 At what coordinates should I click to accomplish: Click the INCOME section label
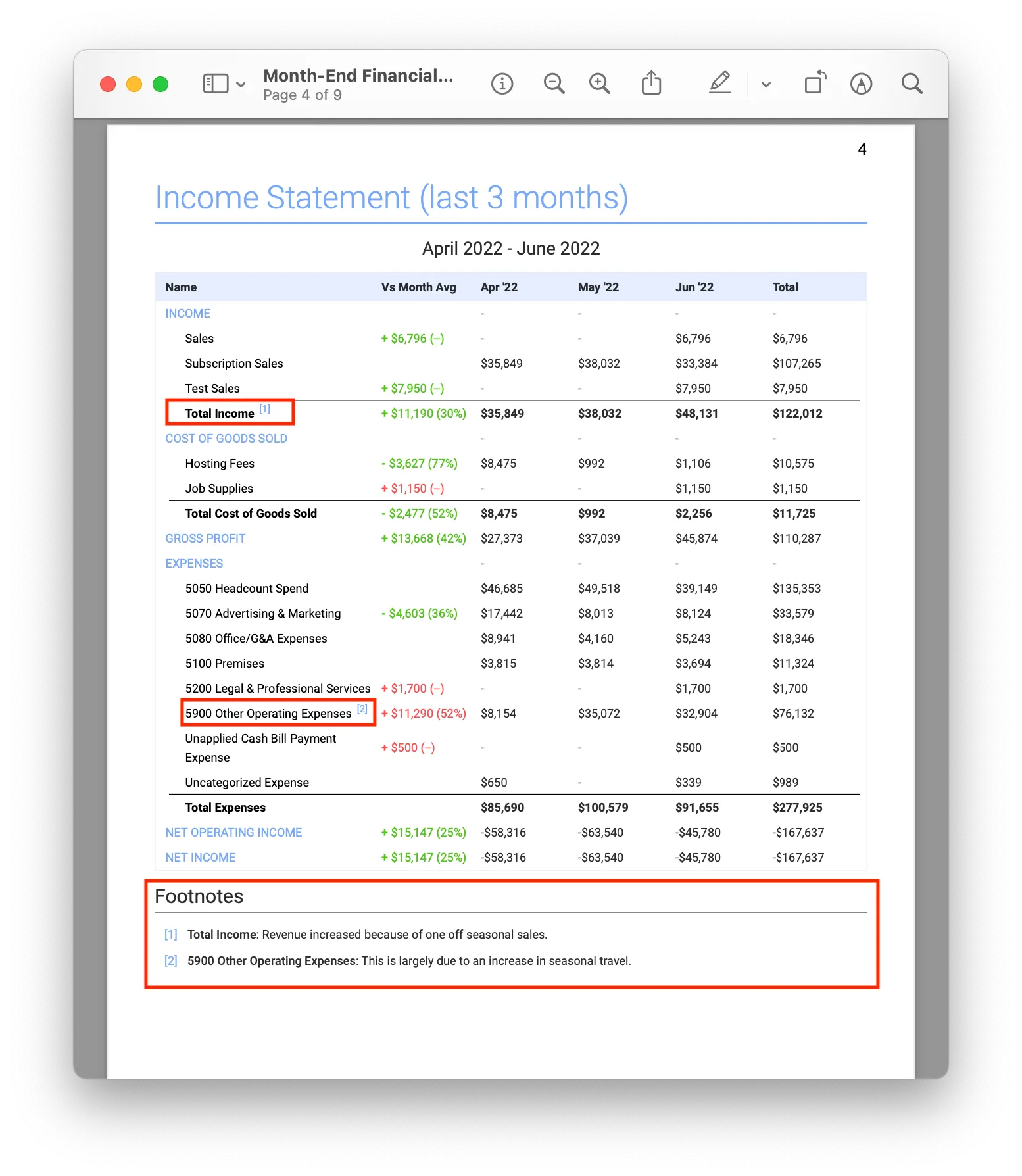click(x=187, y=314)
